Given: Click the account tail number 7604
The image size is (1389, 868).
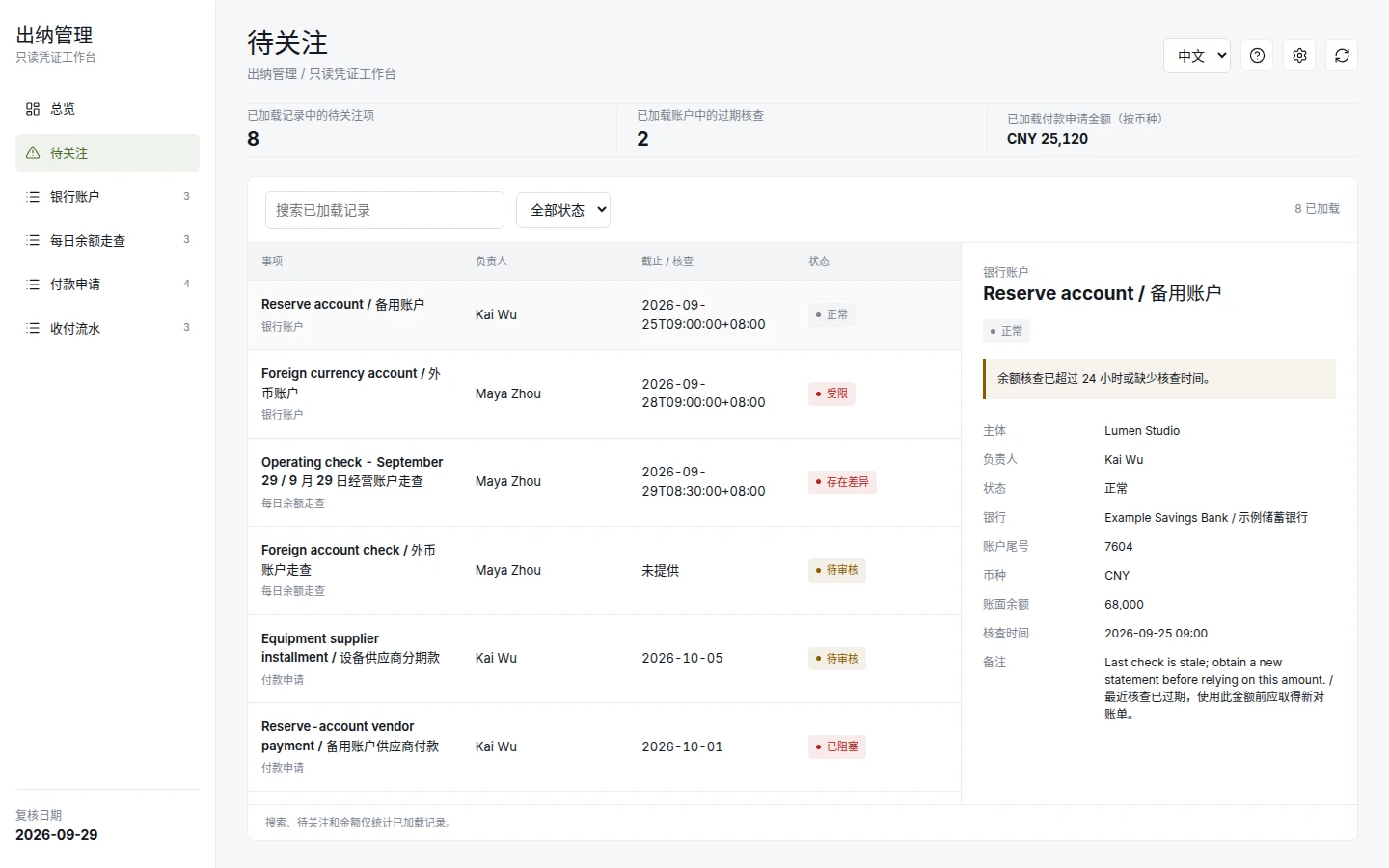Looking at the screenshot, I should click(x=1119, y=546).
